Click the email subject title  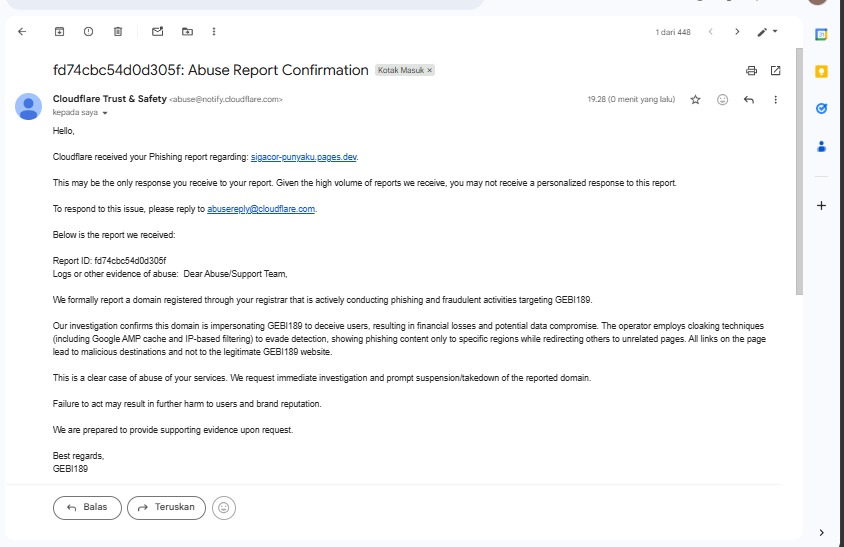point(210,71)
